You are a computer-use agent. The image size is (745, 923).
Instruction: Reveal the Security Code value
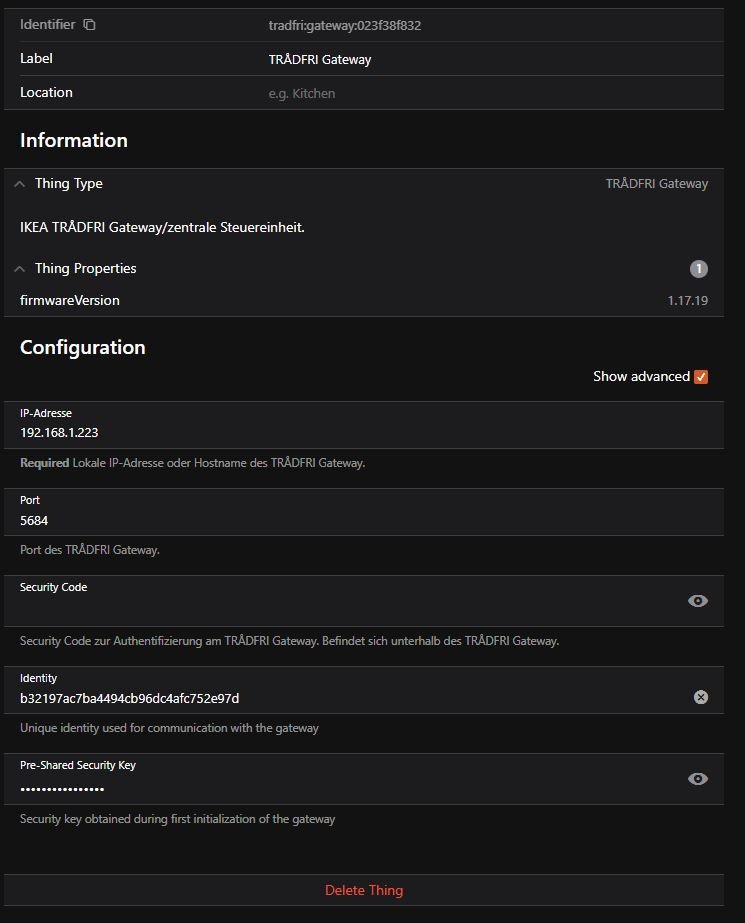click(x=698, y=601)
